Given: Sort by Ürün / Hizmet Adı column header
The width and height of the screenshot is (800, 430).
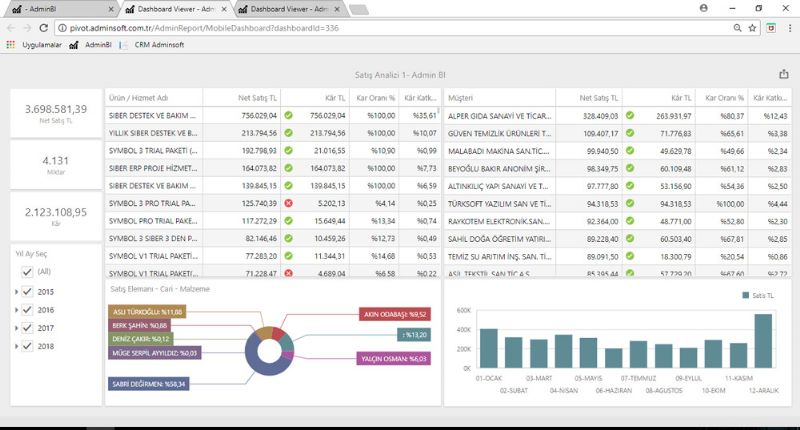Looking at the screenshot, I should [x=154, y=97].
